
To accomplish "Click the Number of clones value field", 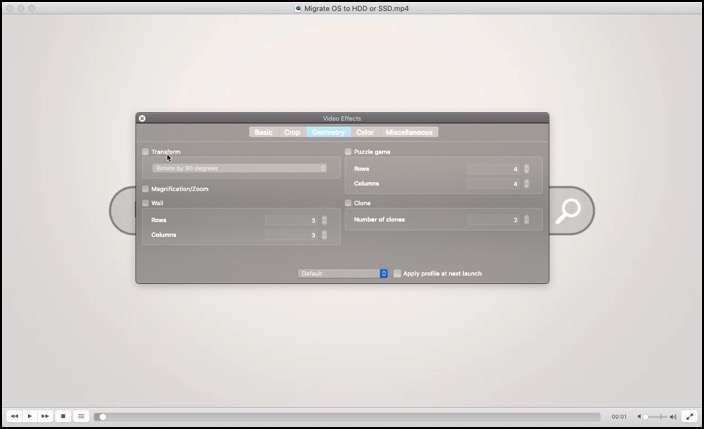I will [494, 220].
